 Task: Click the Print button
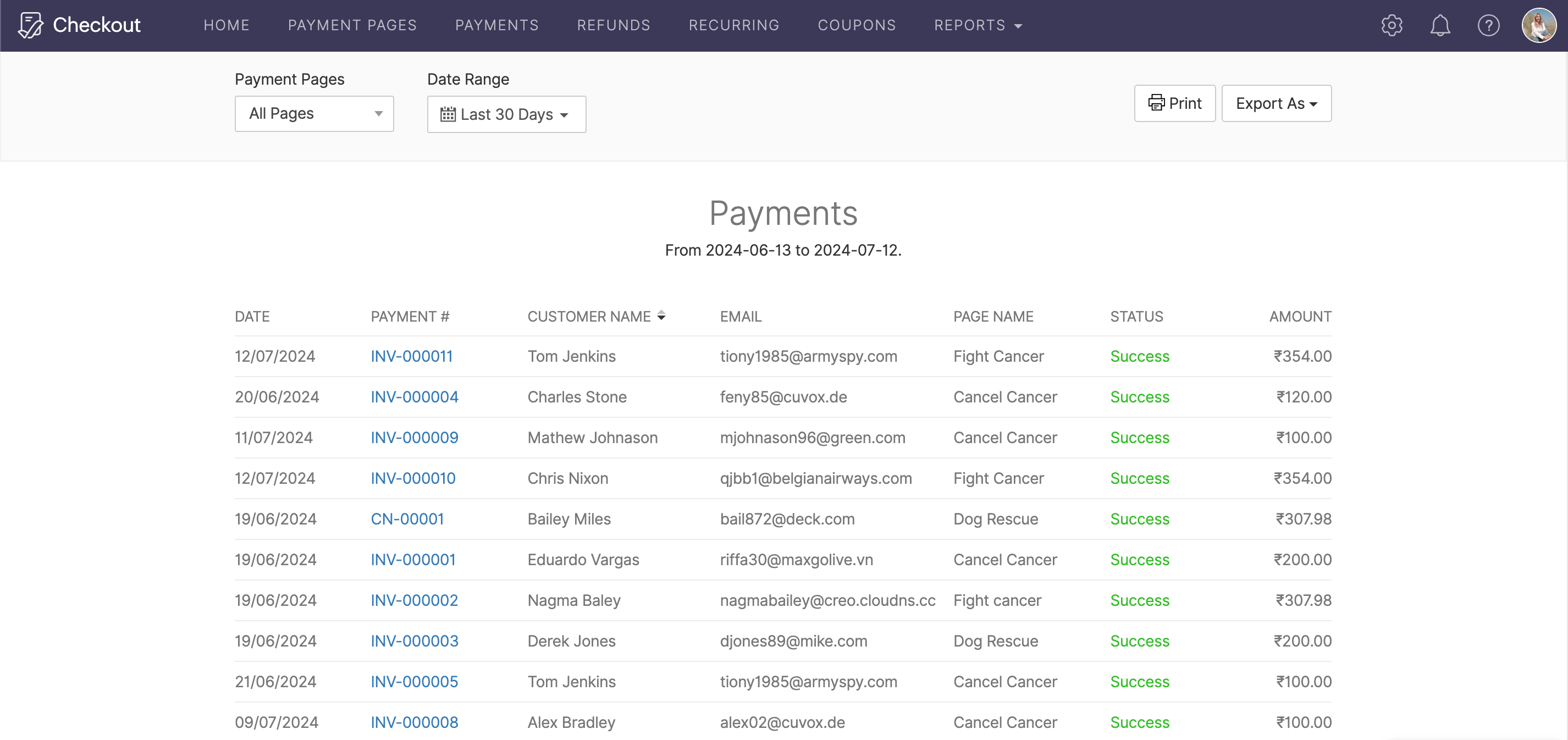(1175, 103)
